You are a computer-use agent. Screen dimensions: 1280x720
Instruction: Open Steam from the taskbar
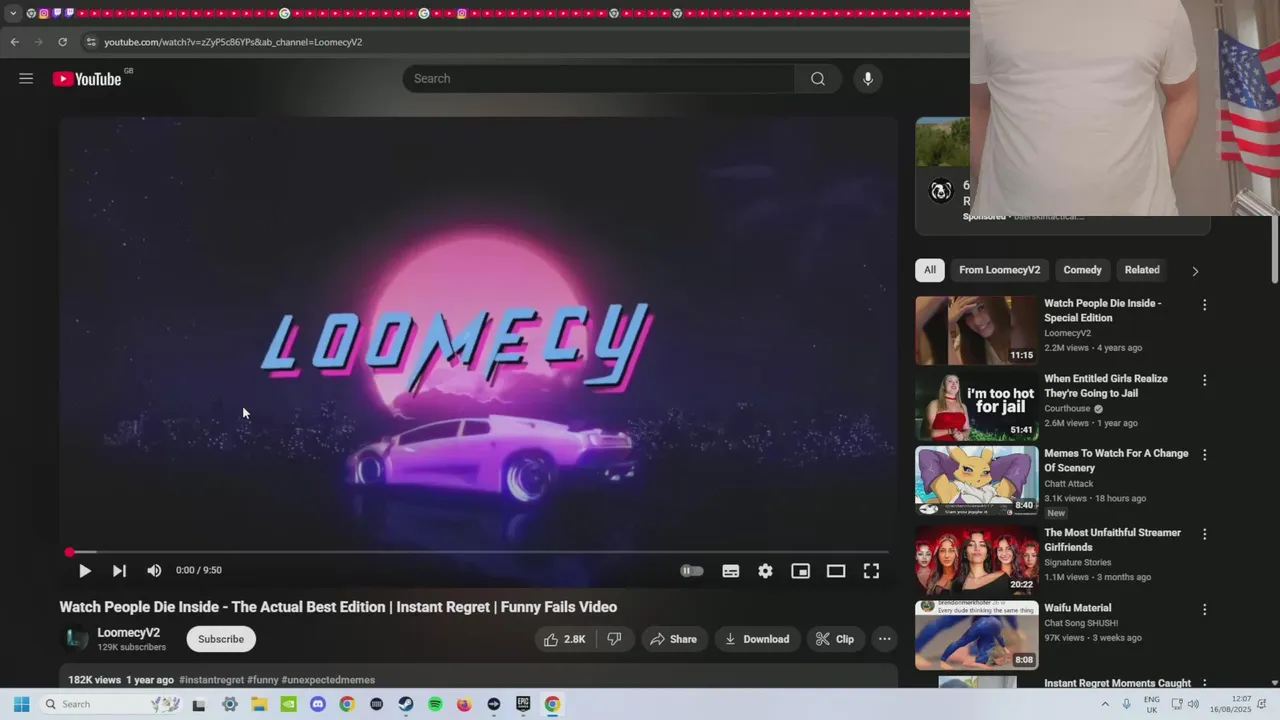click(405, 704)
